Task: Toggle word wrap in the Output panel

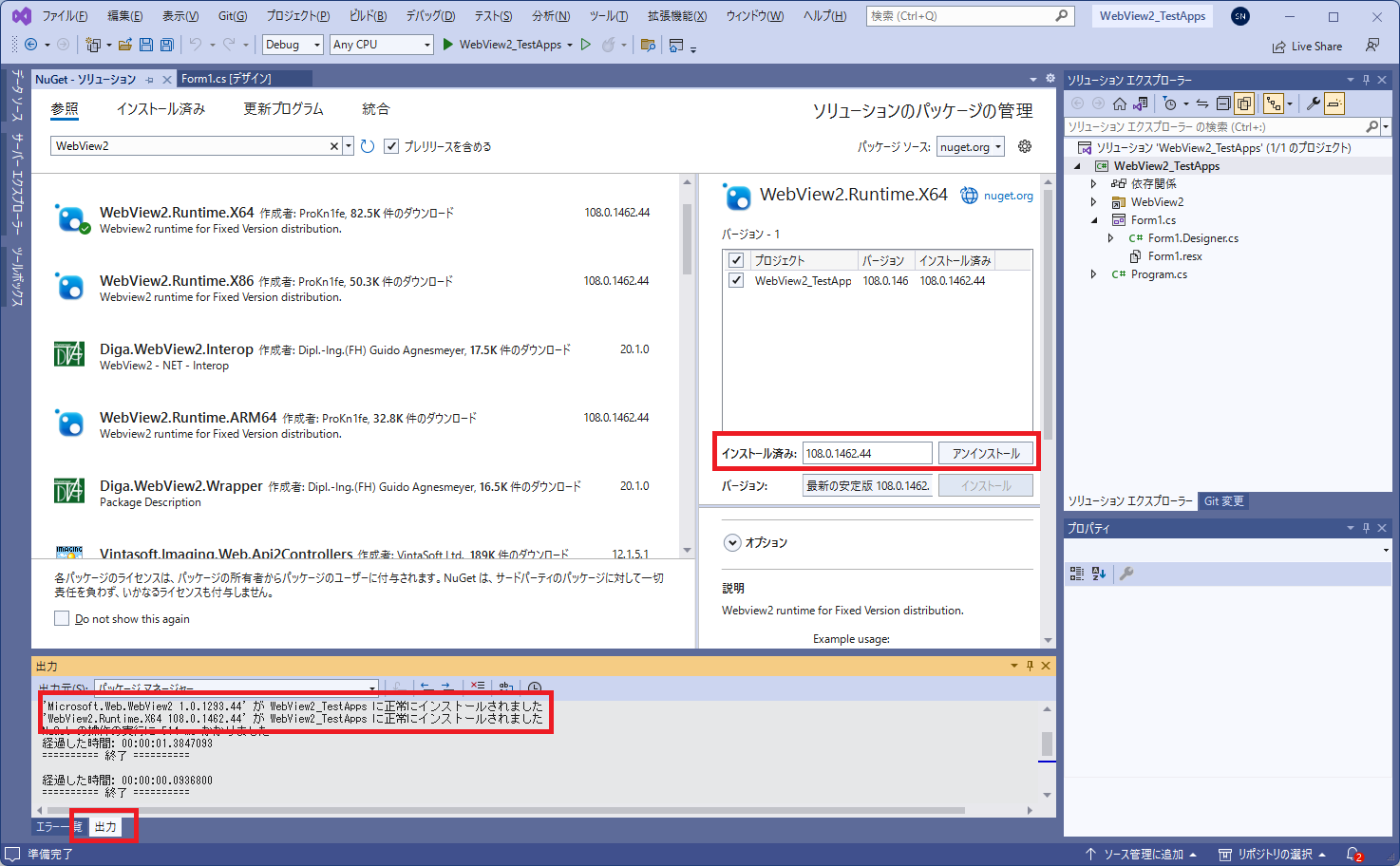Action: [x=504, y=687]
